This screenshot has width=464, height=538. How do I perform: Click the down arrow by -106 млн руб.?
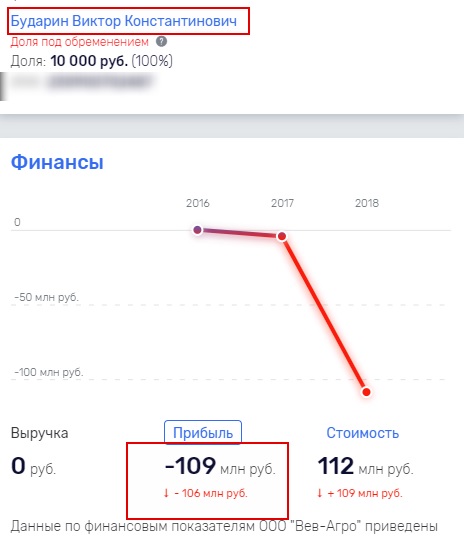point(166,493)
